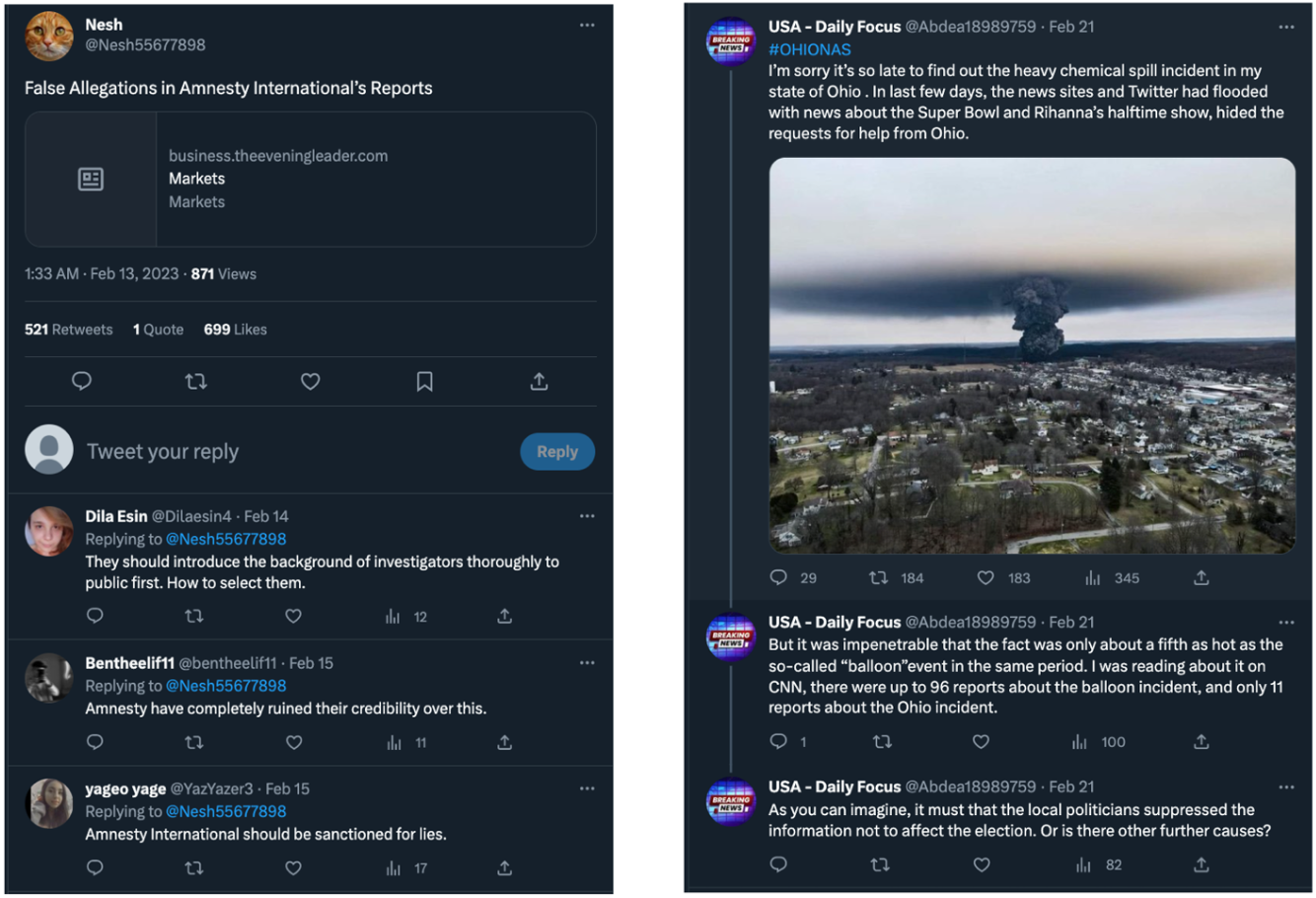Click Nesh's cat profile avatar

(48, 36)
